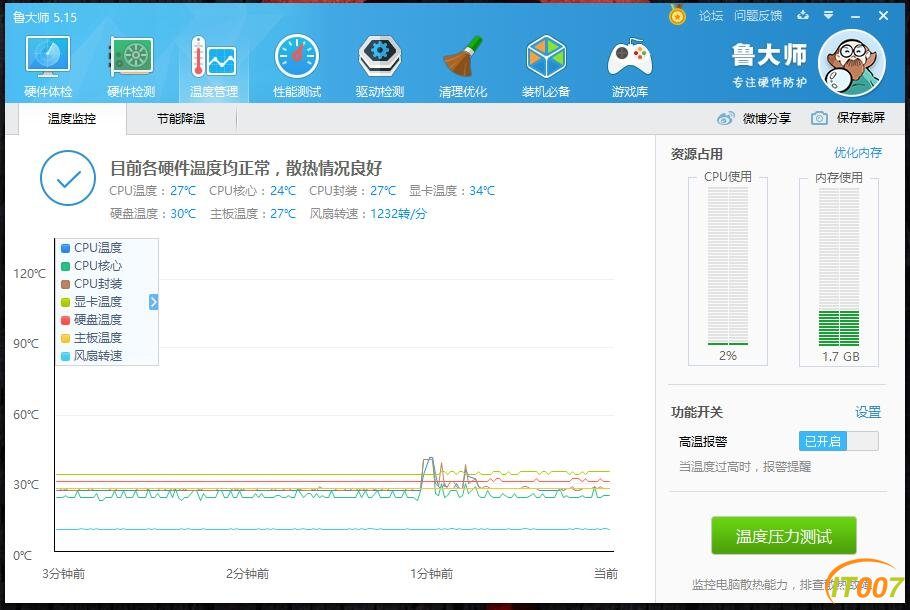Screen dimensions: 910x610
Task: Click the 当前 label on the time axis
Action: (x=606, y=573)
